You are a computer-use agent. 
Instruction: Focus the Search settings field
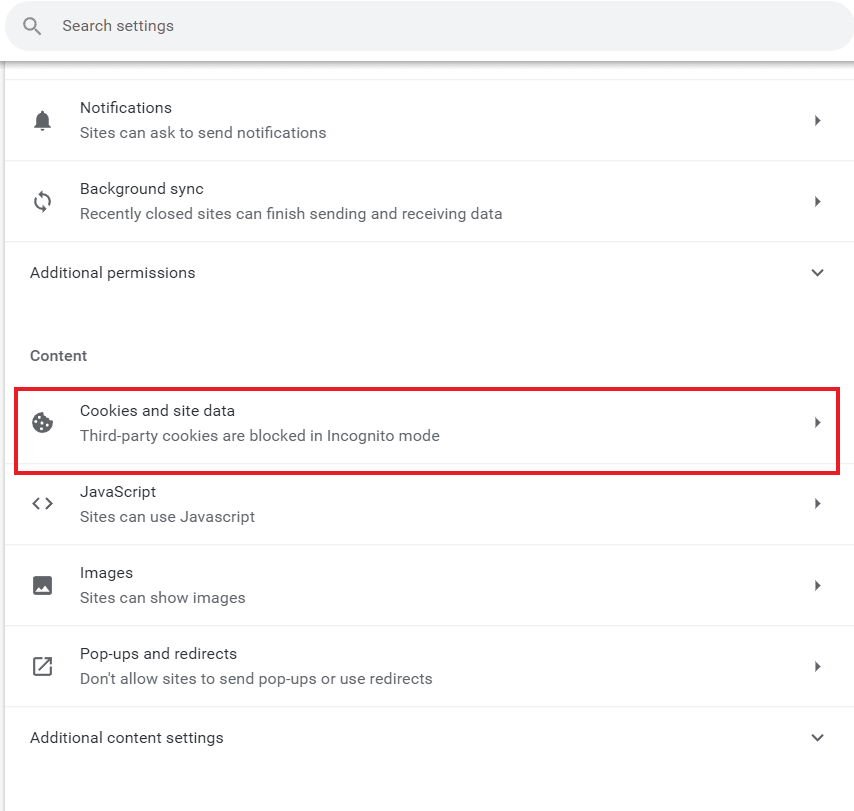point(430,26)
